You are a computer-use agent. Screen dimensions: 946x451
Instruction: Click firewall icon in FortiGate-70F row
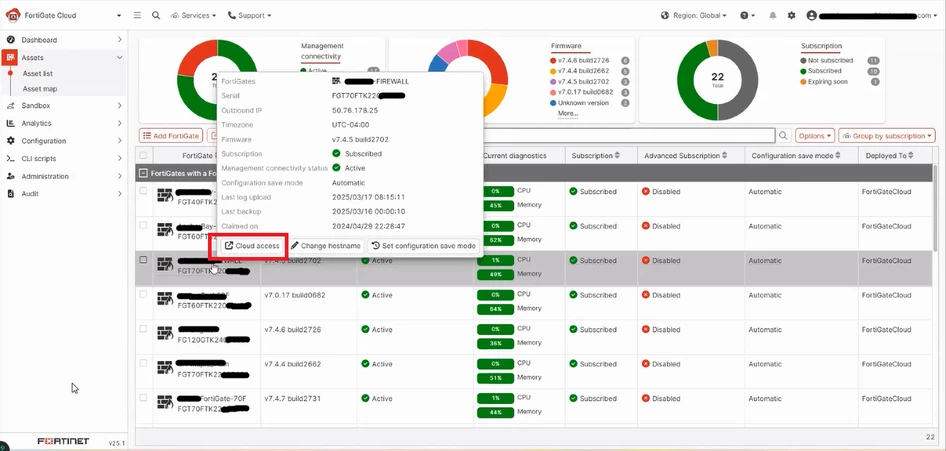[165, 402]
